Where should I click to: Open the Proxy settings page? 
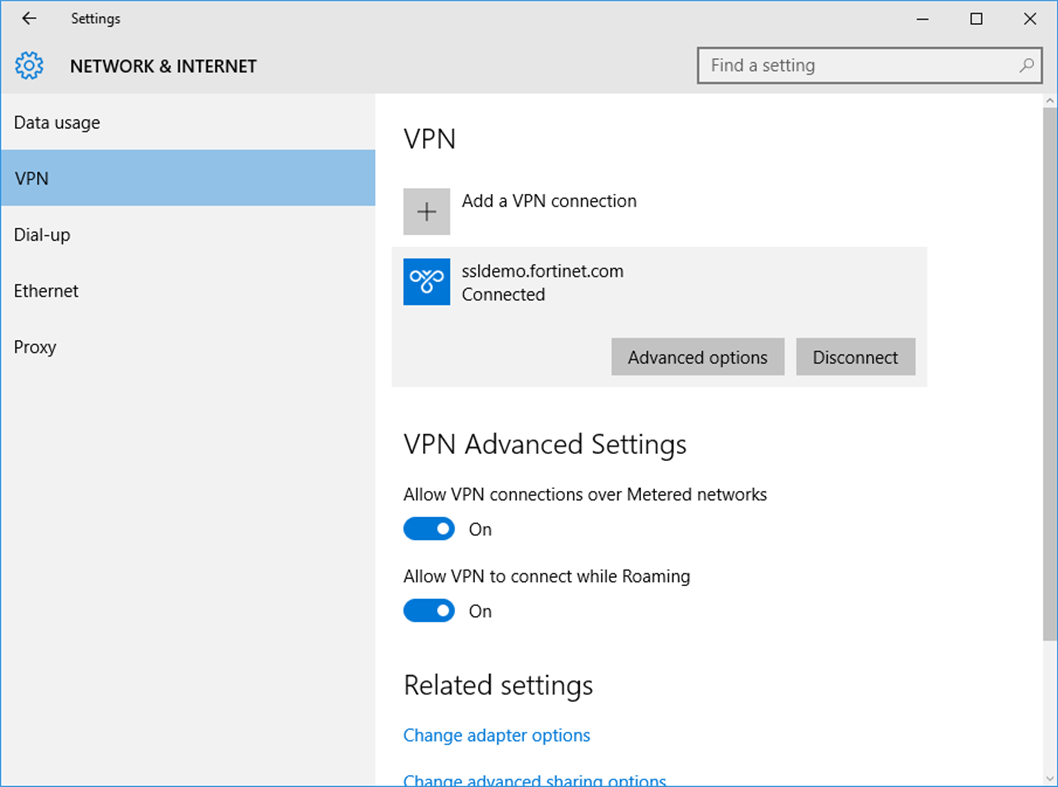(x=35, y=346)
